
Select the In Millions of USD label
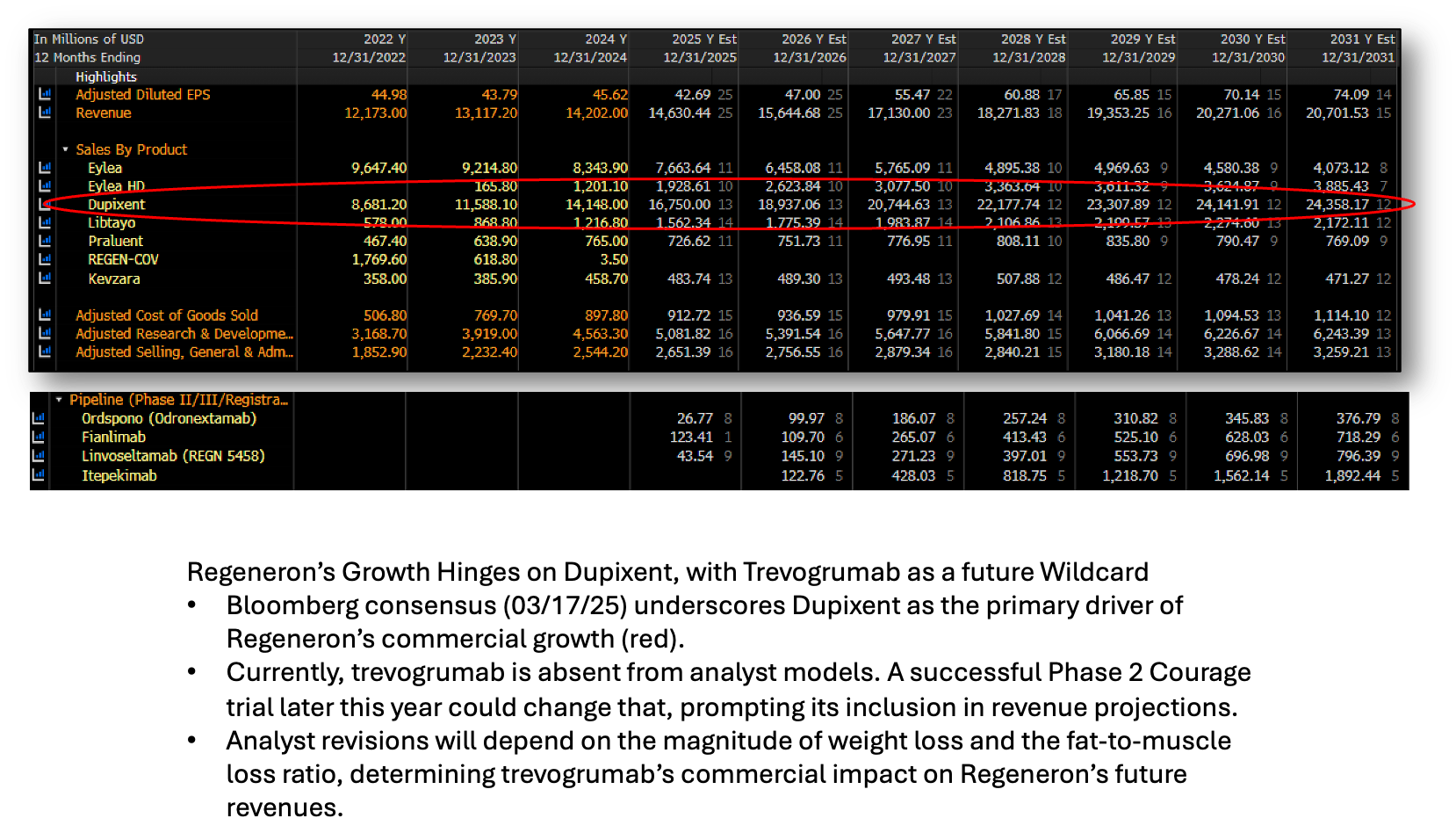click(89, 39)
